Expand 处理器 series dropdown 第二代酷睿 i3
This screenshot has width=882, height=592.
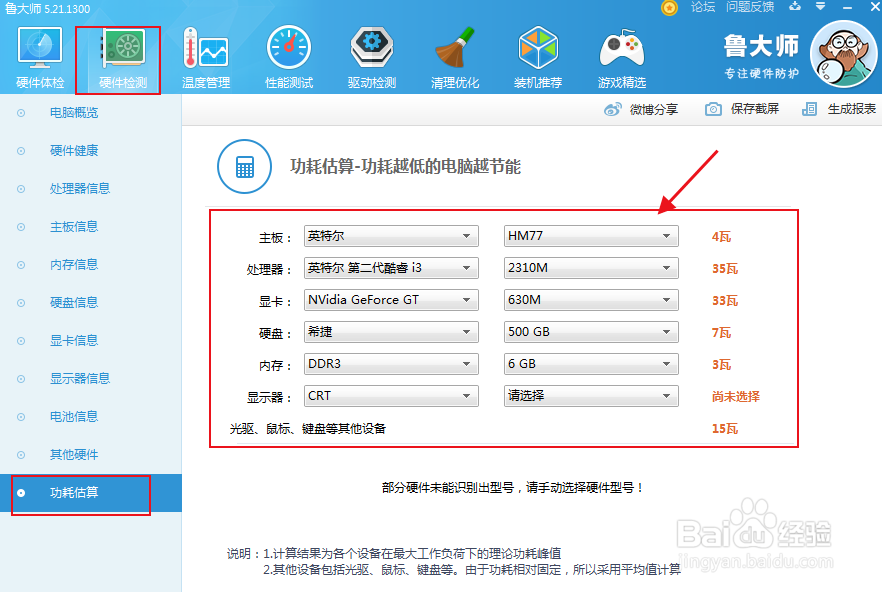[x=391, y=268]
